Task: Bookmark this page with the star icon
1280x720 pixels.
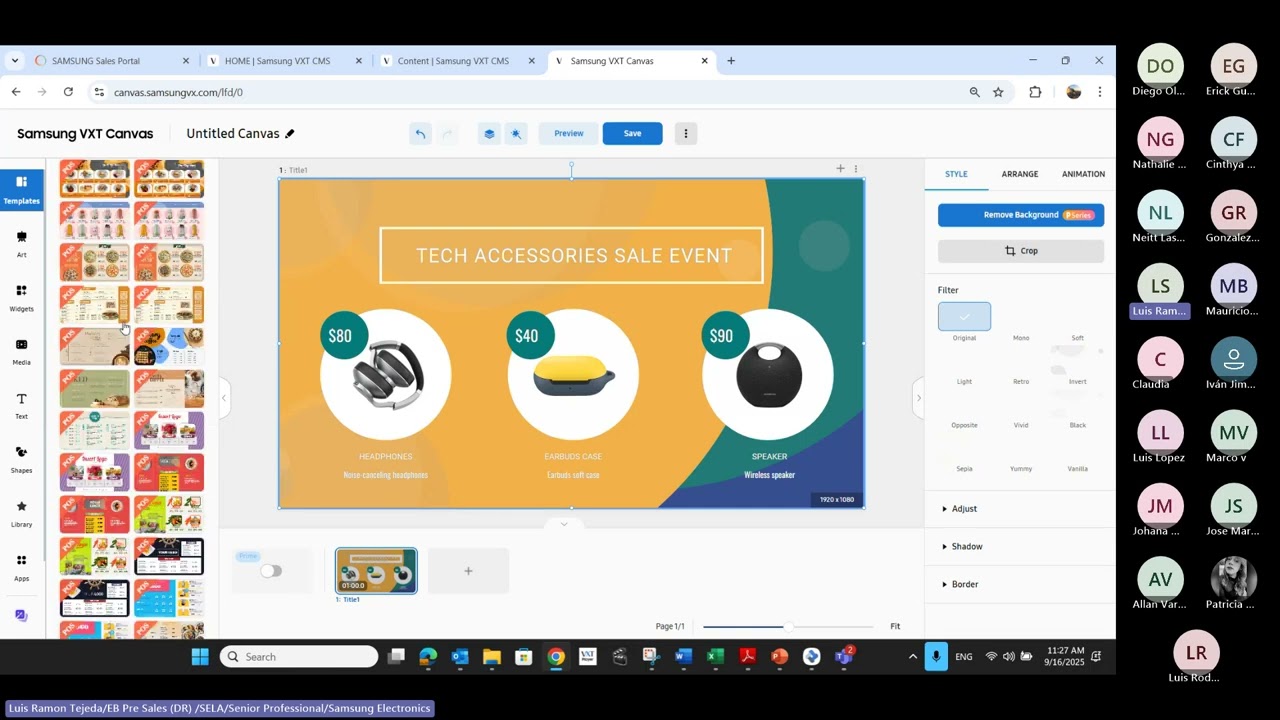Action: pos(998,91)
